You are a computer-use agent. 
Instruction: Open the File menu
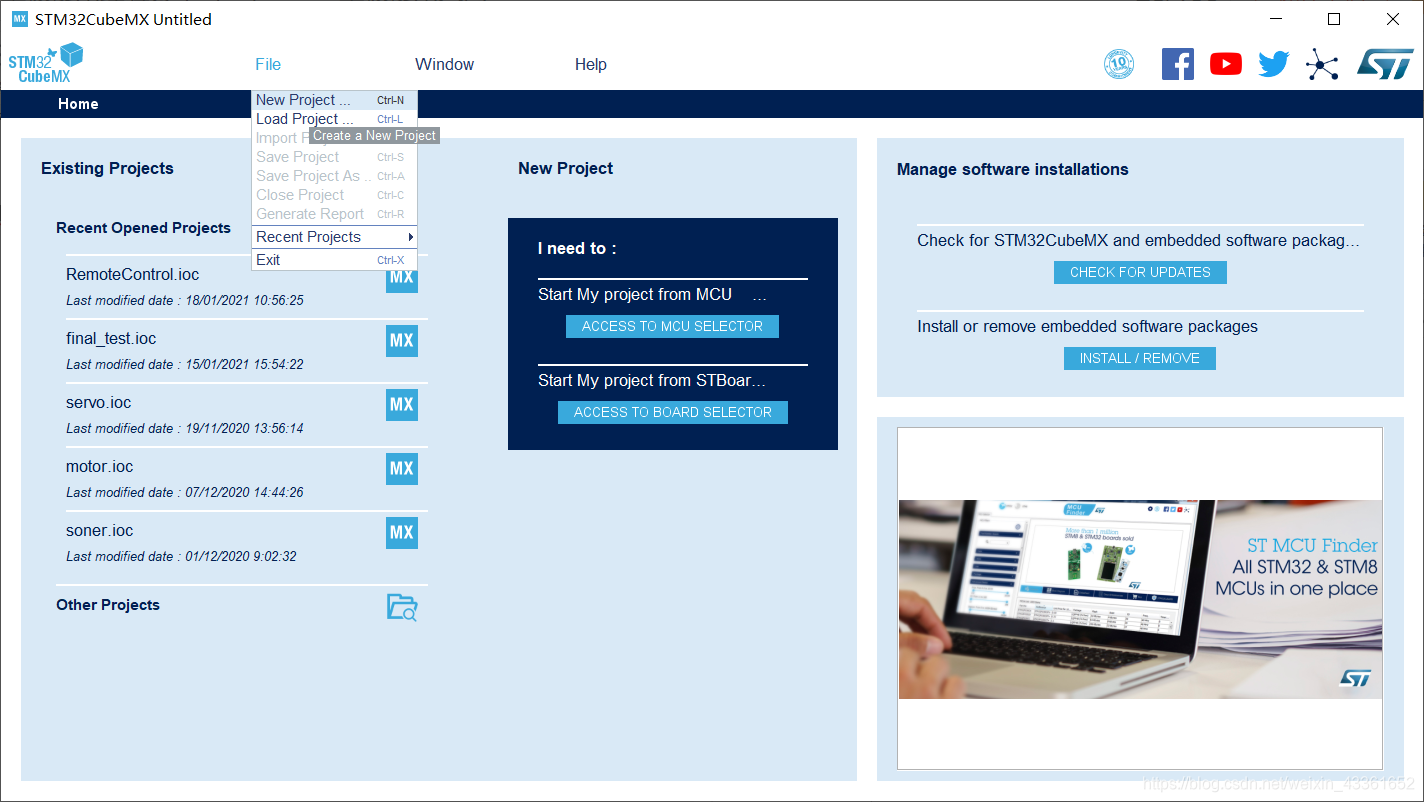click(x=268, y=64)
